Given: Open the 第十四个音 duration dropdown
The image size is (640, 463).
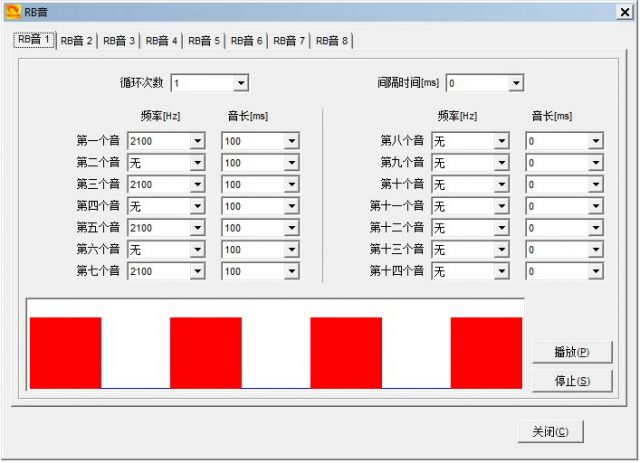Looking at the screenshot, I should pyautogui.click(x=596, y=271).
